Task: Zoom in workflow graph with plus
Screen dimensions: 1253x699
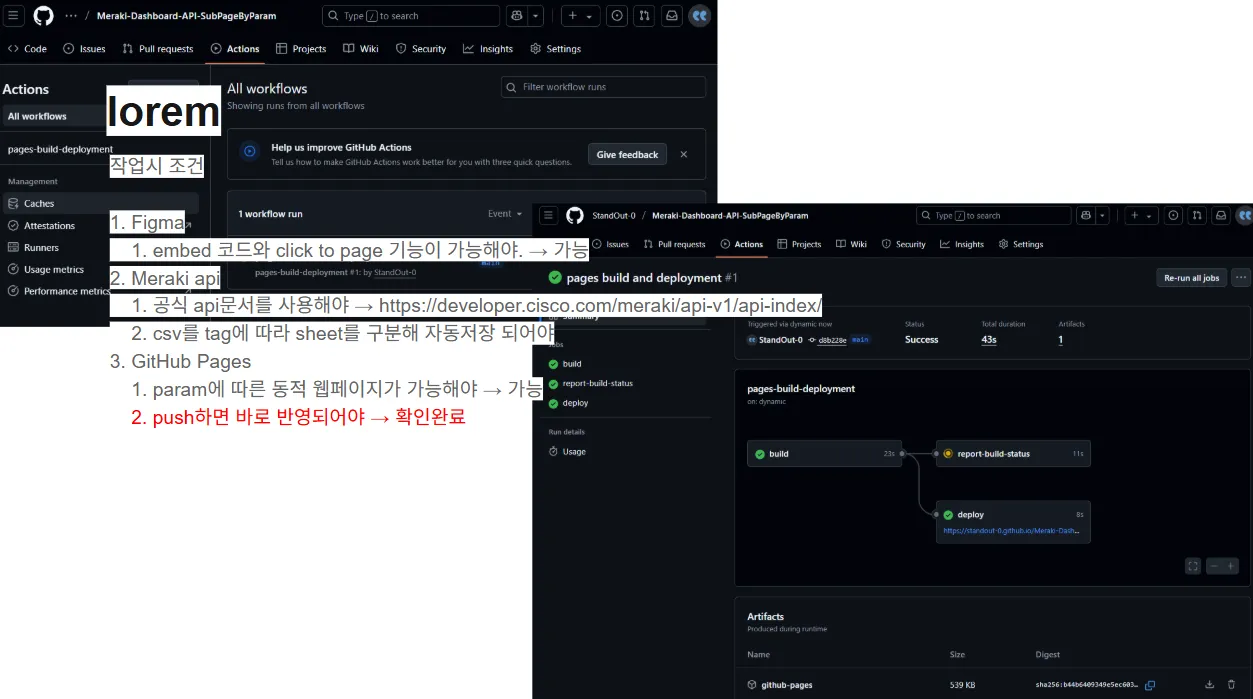Action: point(1231,566)
